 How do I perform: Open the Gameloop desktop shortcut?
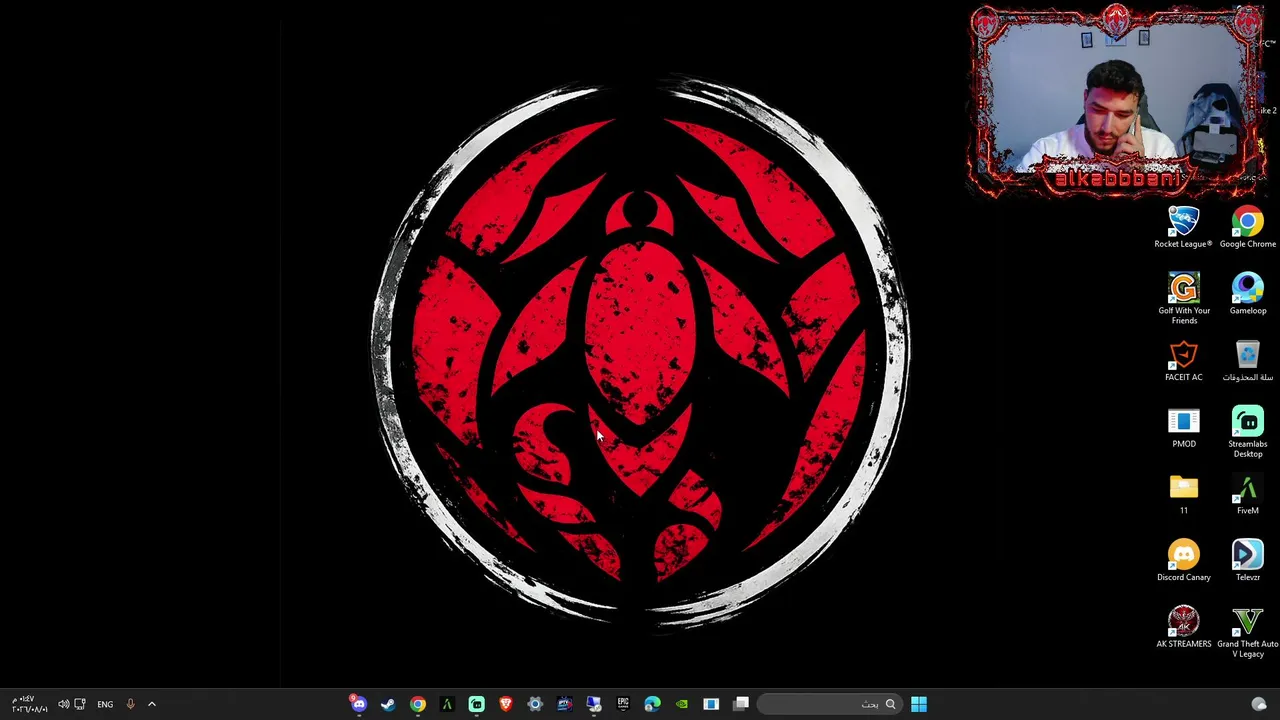(1247, 295)
